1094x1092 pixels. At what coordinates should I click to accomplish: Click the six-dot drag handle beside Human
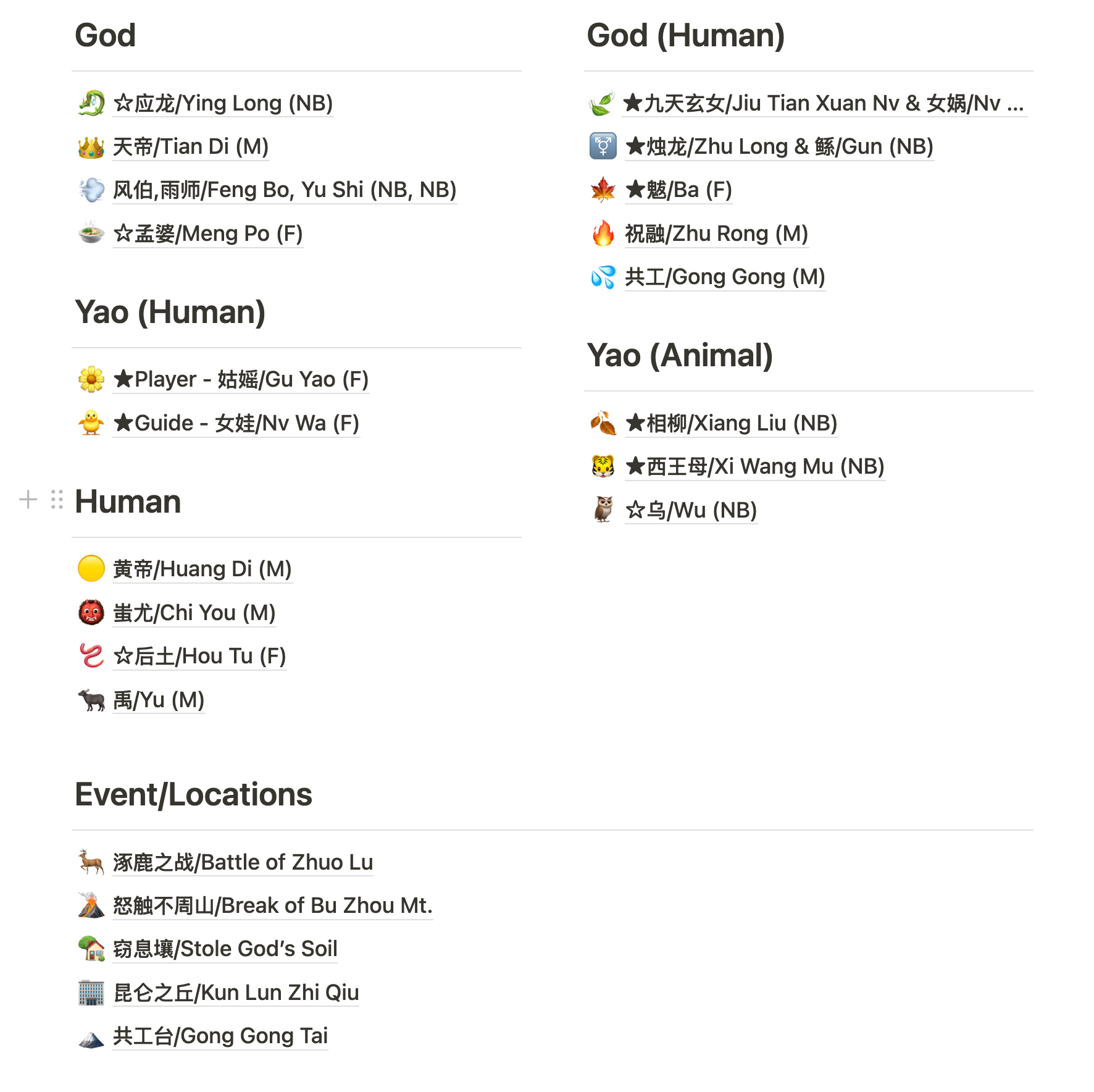point(57,500)
